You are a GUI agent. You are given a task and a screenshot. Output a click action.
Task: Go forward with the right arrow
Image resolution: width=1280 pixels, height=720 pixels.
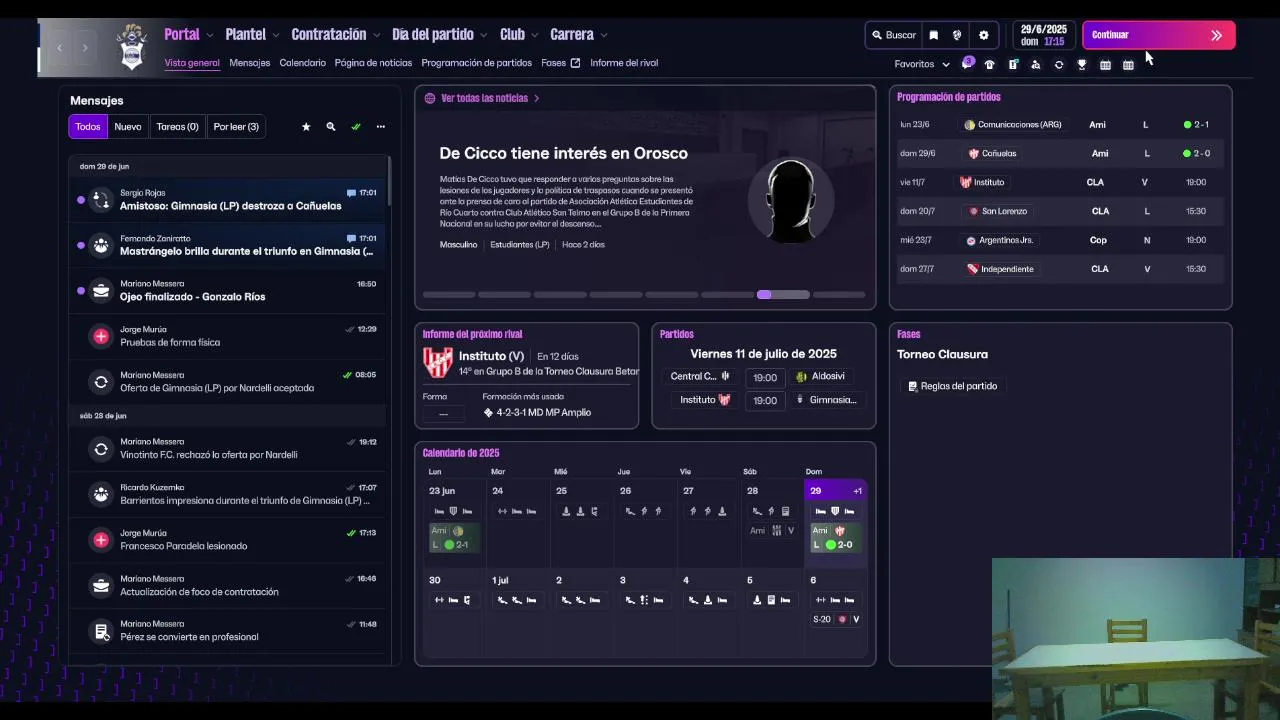pyautogui.click(x=85, y=47)
